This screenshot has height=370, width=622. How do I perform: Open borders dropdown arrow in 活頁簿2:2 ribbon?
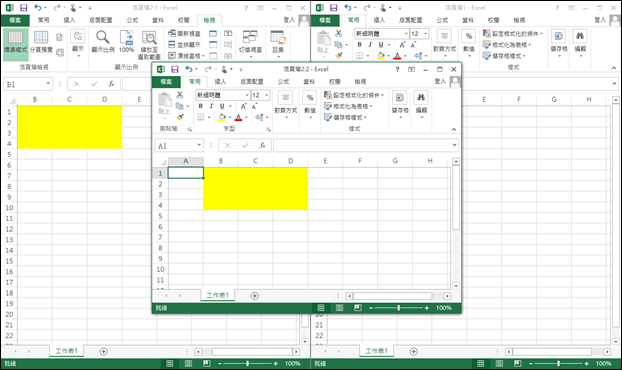point(209,117)
